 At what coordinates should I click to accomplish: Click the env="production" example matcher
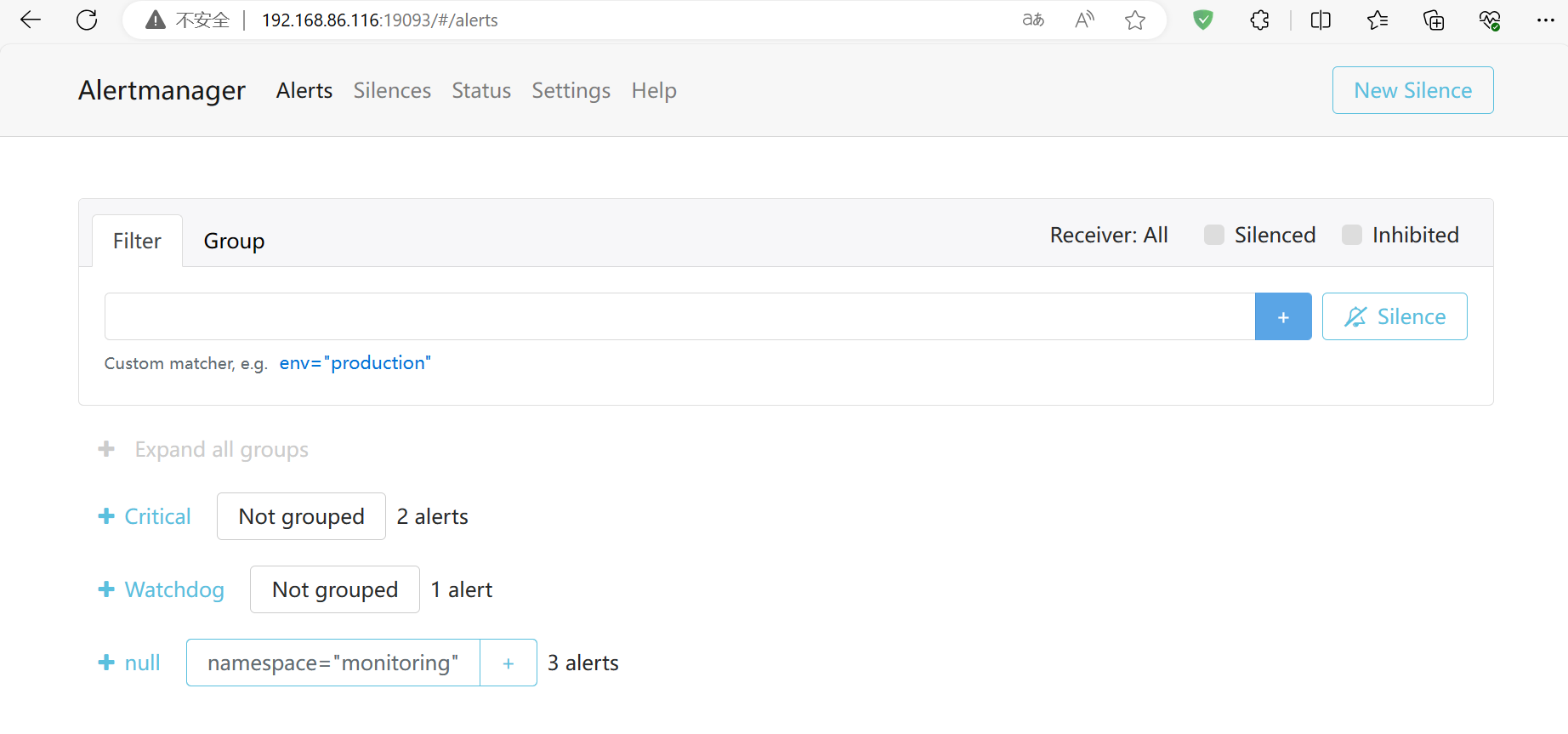coord(355,363)
